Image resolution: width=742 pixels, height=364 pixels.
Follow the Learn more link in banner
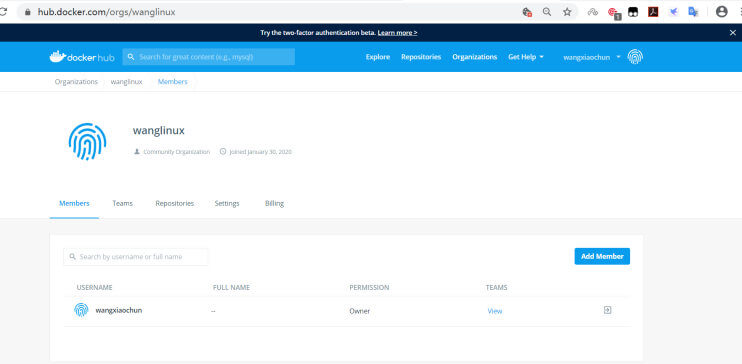398,33
